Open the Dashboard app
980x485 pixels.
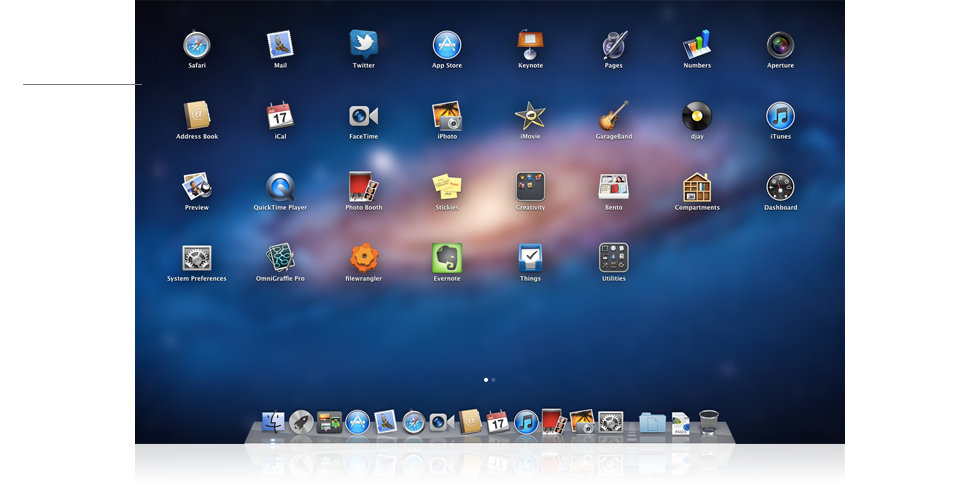tap(780, 187)
